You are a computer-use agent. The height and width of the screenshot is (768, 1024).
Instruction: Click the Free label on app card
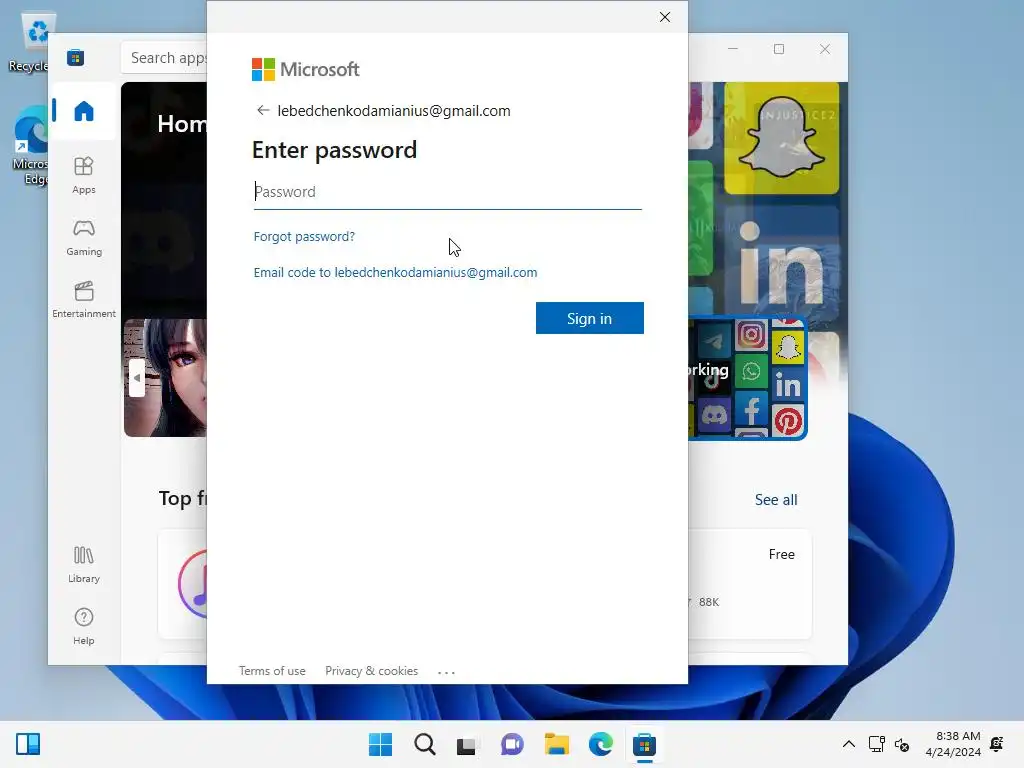781,554
